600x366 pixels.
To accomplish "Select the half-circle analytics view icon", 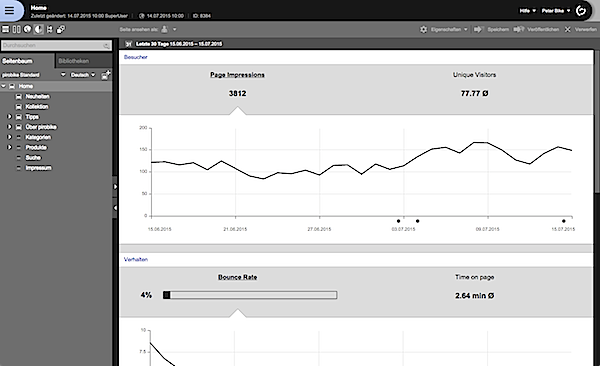I will (x=38, y=29).
